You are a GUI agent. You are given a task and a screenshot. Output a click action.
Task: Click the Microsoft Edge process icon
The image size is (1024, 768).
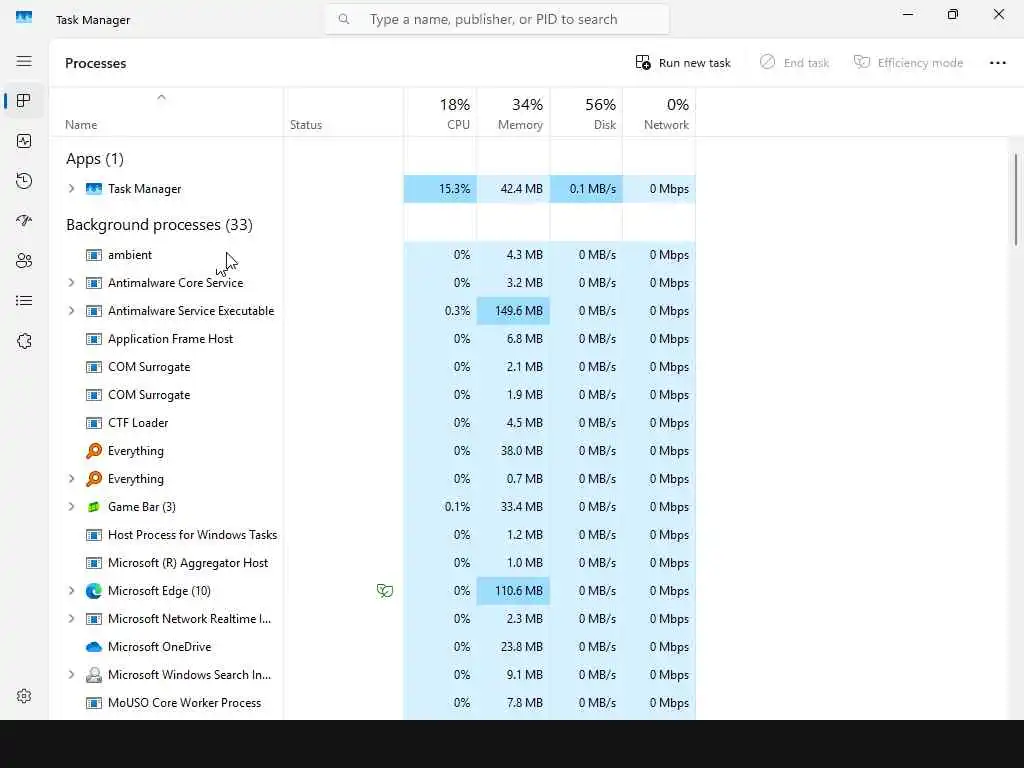click(94, 591)
